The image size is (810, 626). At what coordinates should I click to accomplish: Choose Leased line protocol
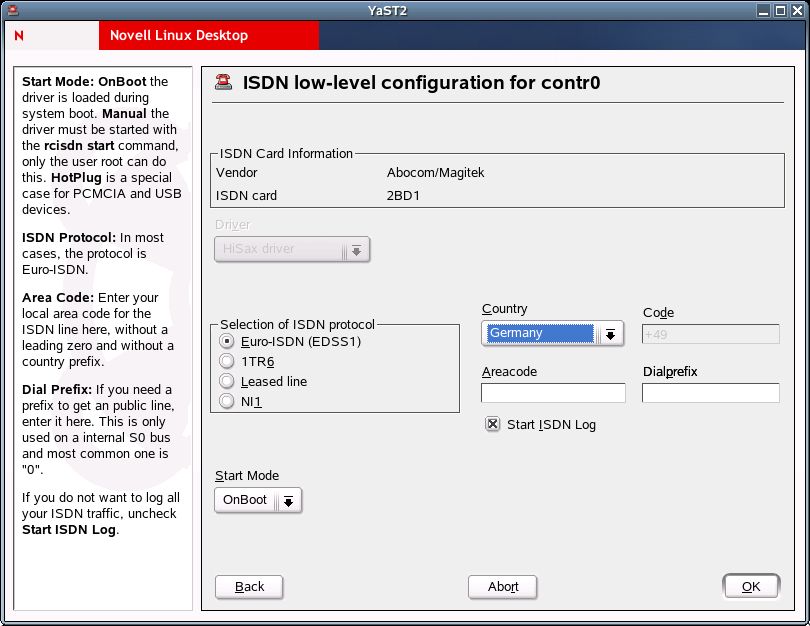point(226,381)
